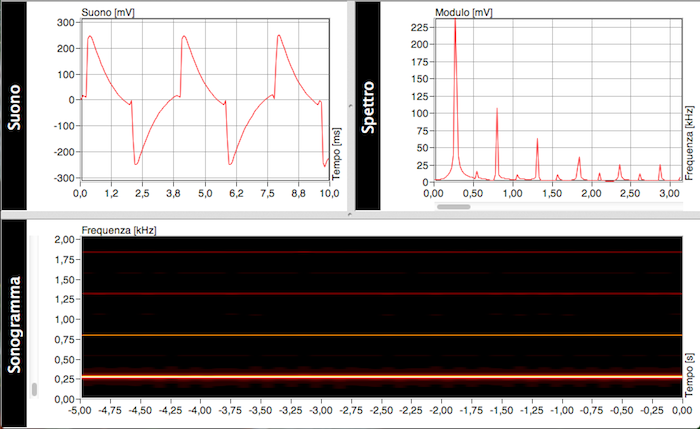The height and width of the screenshot is (429, 700).
Task: Click the '-3,75' tick on sonogram time axis
Action: click(231, 410)
